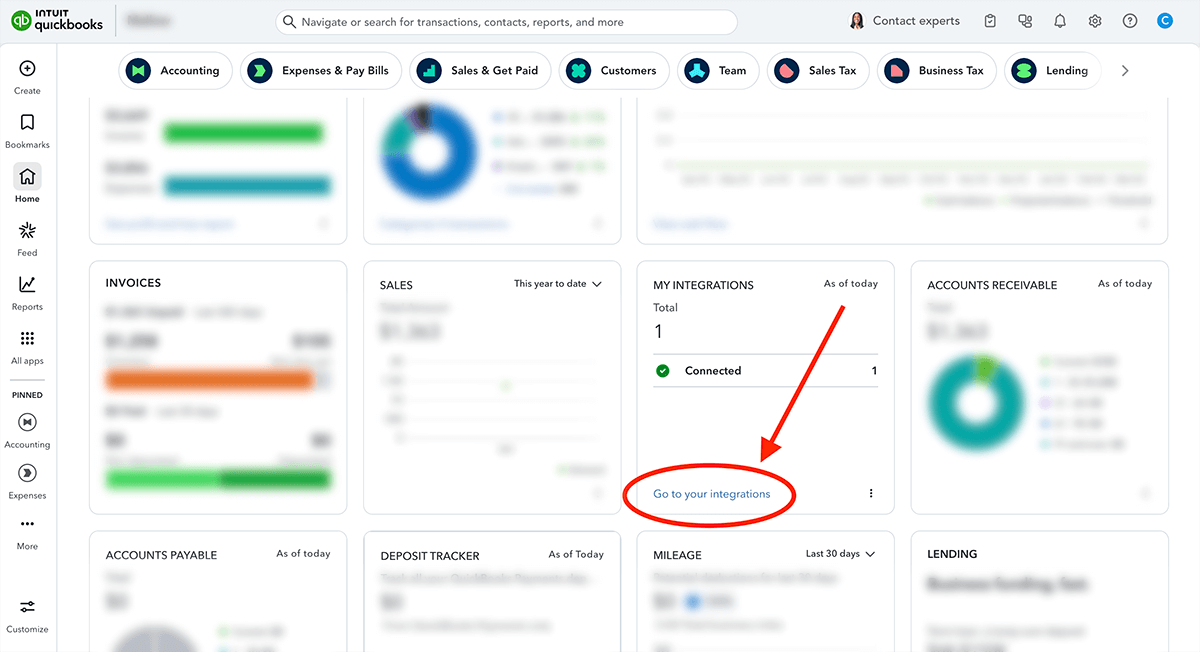Click the Contact experts button
Image resolution: width=1200 pixels, height=652 pixels.
(904, 21)
